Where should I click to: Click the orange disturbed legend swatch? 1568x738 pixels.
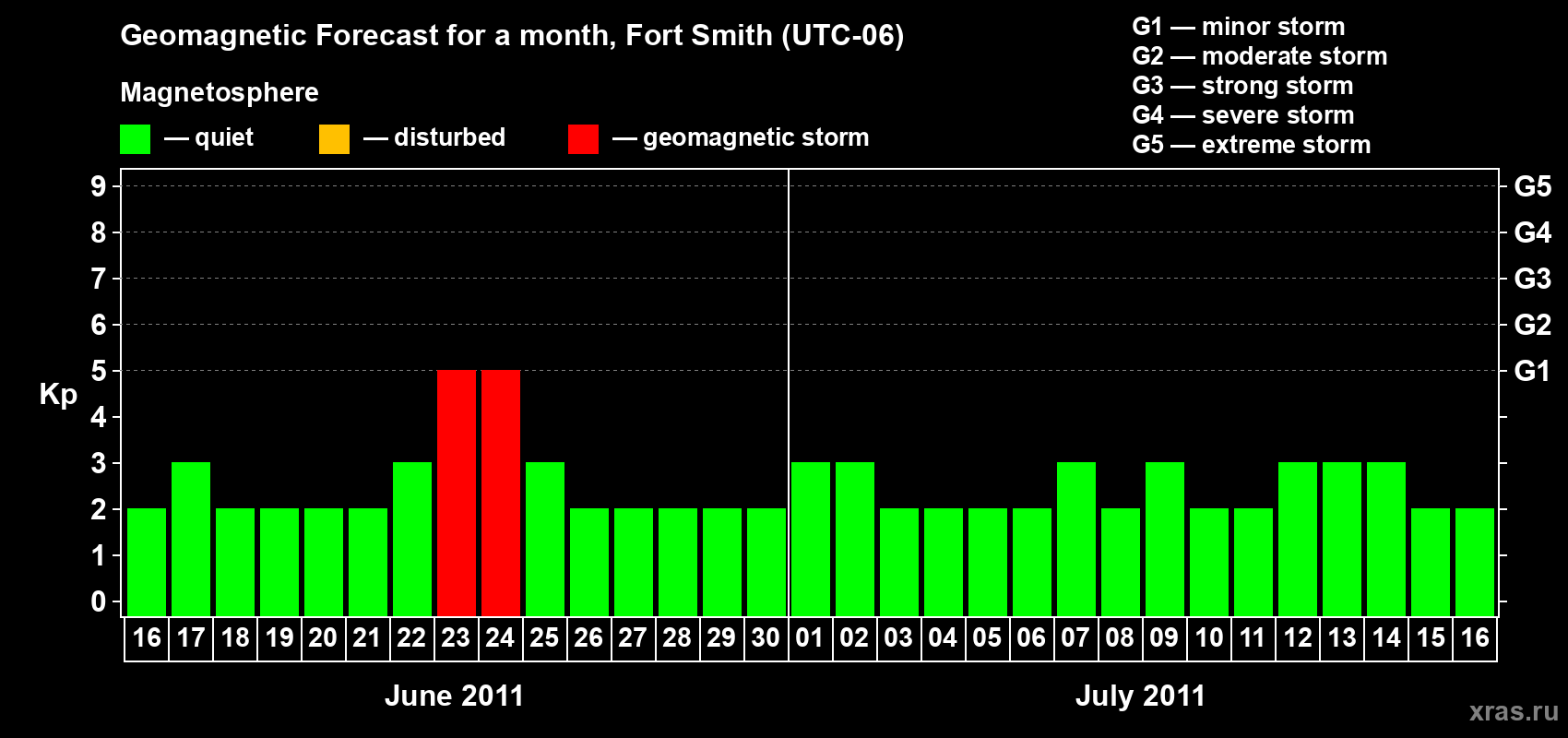coord(334,139)
